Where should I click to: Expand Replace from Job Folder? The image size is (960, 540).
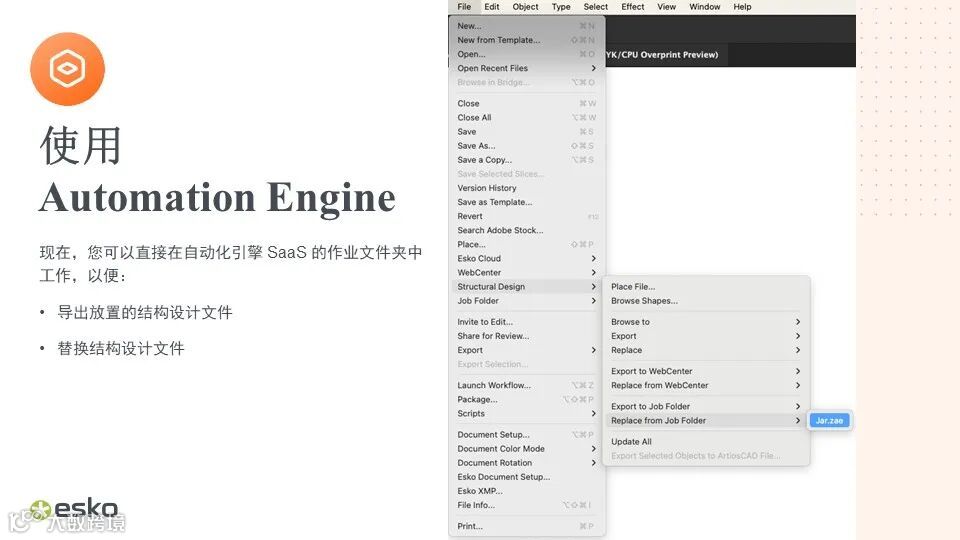point(706,421)
